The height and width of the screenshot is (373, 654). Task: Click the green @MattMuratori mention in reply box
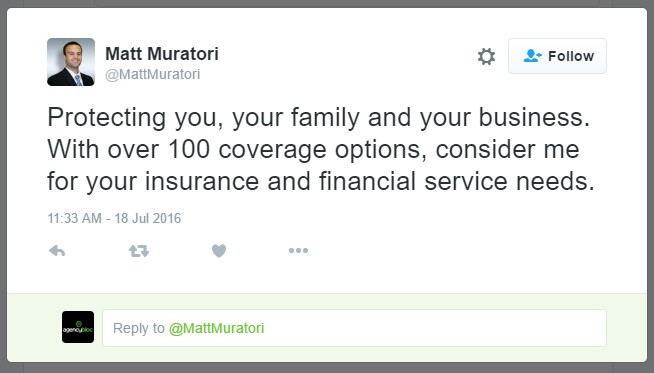coord(216,328)
